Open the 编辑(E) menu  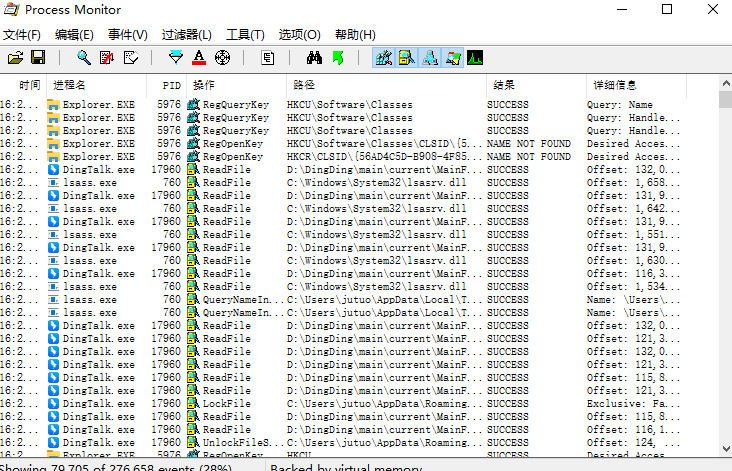74,35
